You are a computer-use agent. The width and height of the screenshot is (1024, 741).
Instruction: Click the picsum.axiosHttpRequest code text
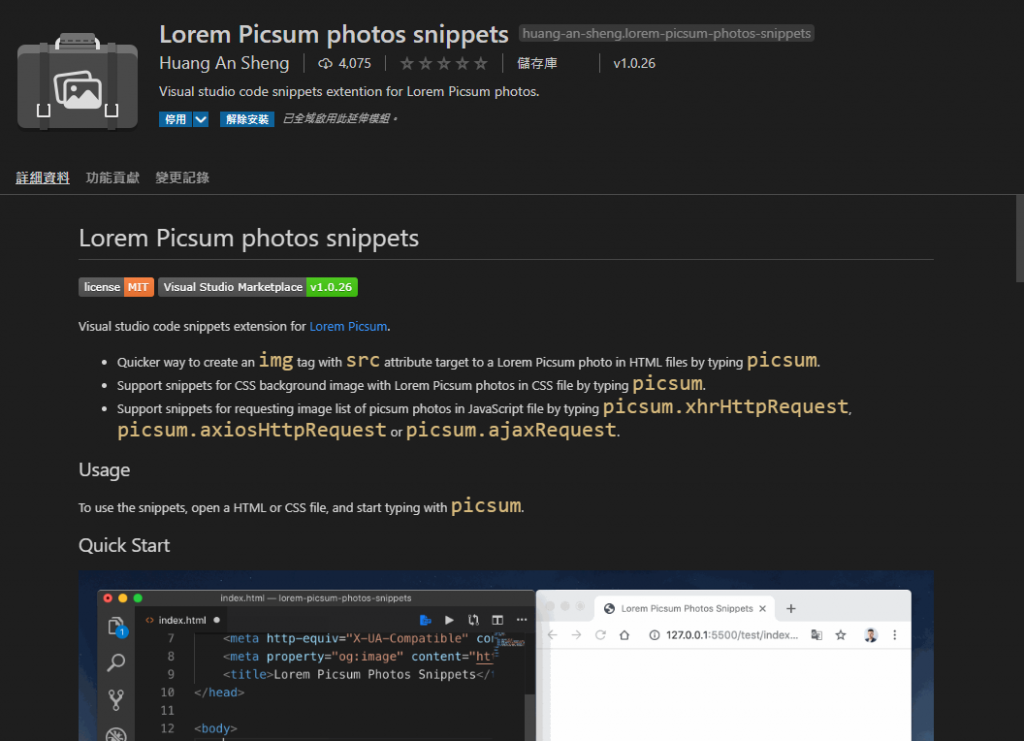click(252, 430)
